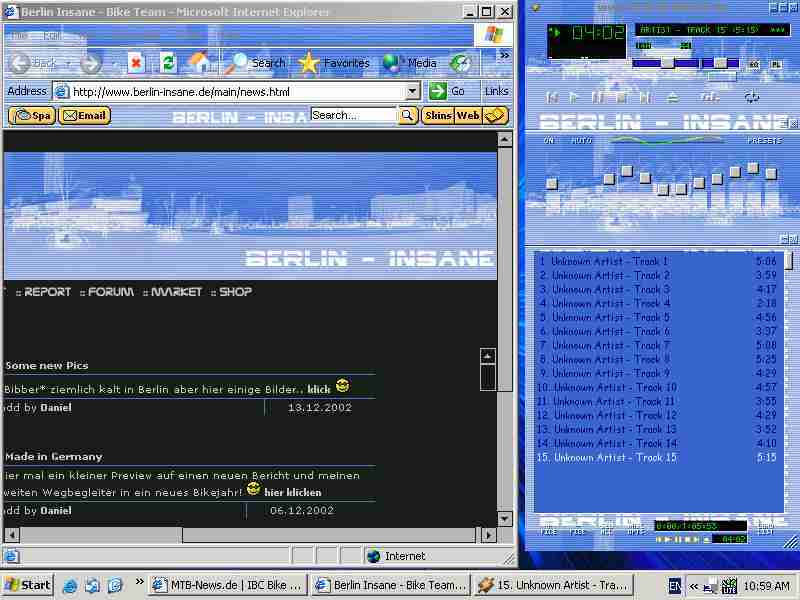Image resolution: width=800 pixels, height=600 pixels.
Task: Open the Search pane in the toolbar
Action: (255, 63)
